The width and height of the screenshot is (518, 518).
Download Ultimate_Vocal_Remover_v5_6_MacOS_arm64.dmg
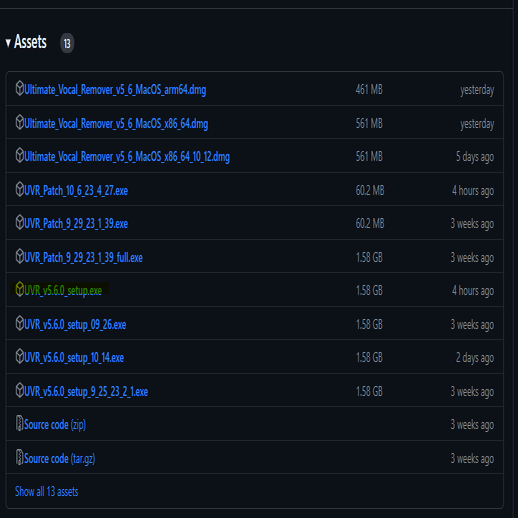(x=115, y=90)
